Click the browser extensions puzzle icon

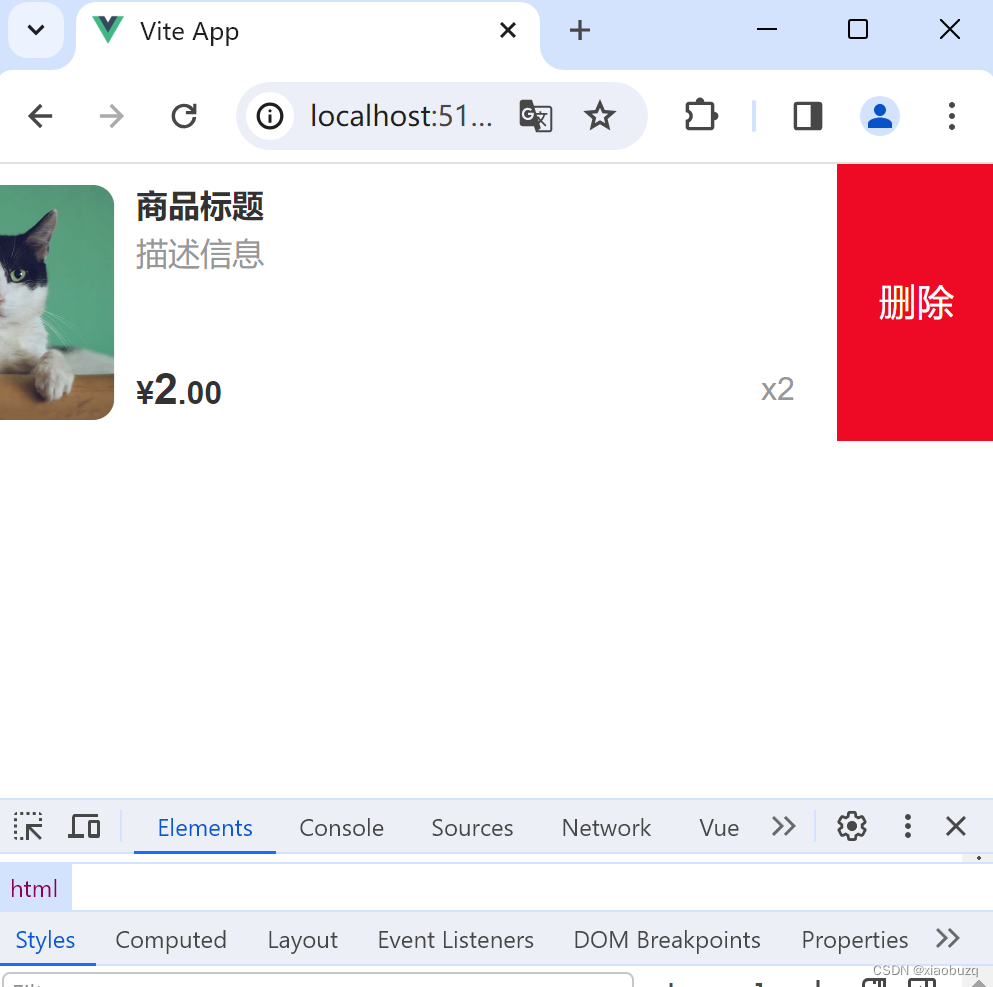tap(700, 116)
